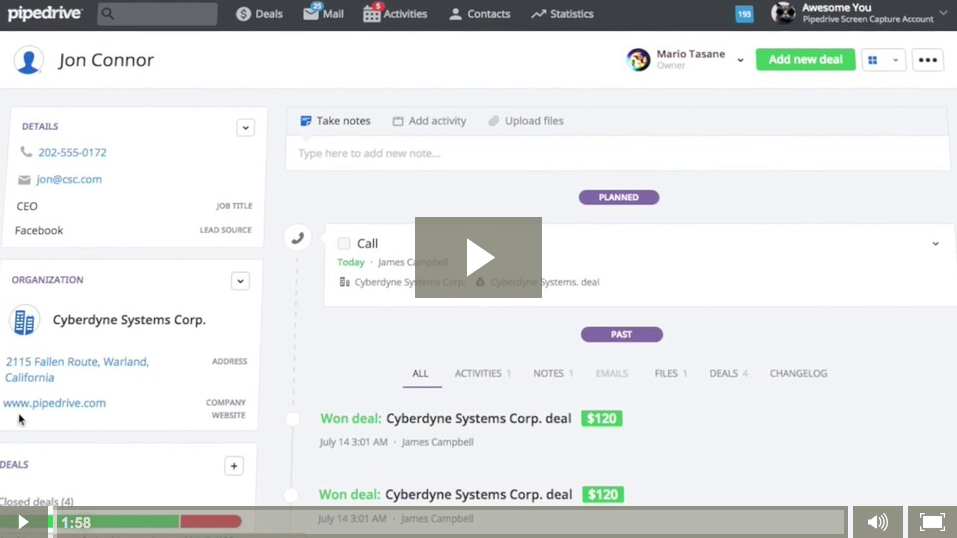Click Jon Connor's person avatar icon
The height and width of the screenshot is (538, 957).
click(x=28, y=60)
